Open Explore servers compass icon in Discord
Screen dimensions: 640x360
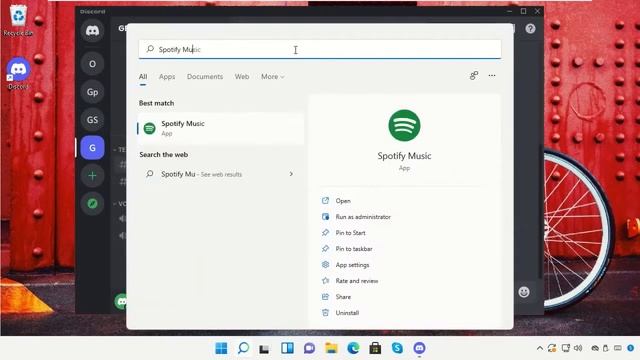[x=92, y=203]
